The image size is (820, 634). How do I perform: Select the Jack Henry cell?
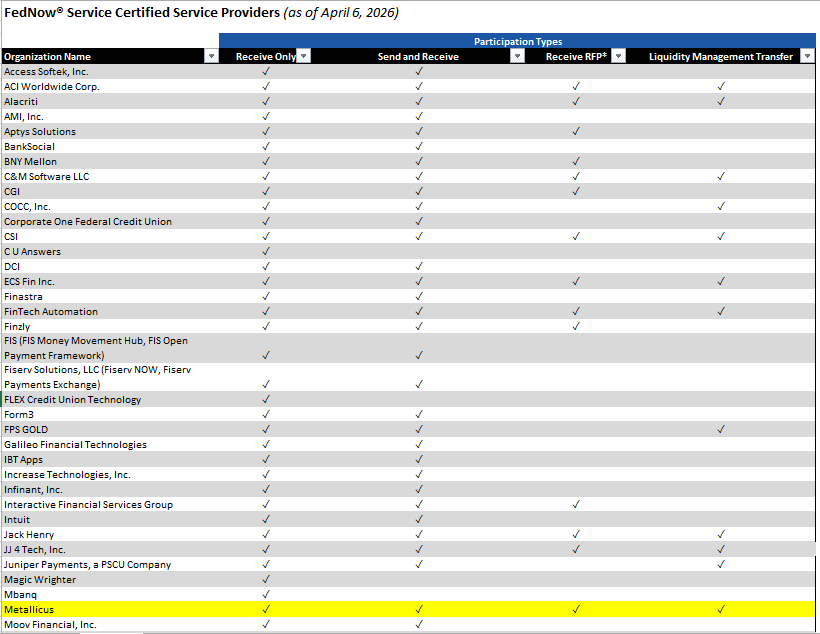click(110, 535)
